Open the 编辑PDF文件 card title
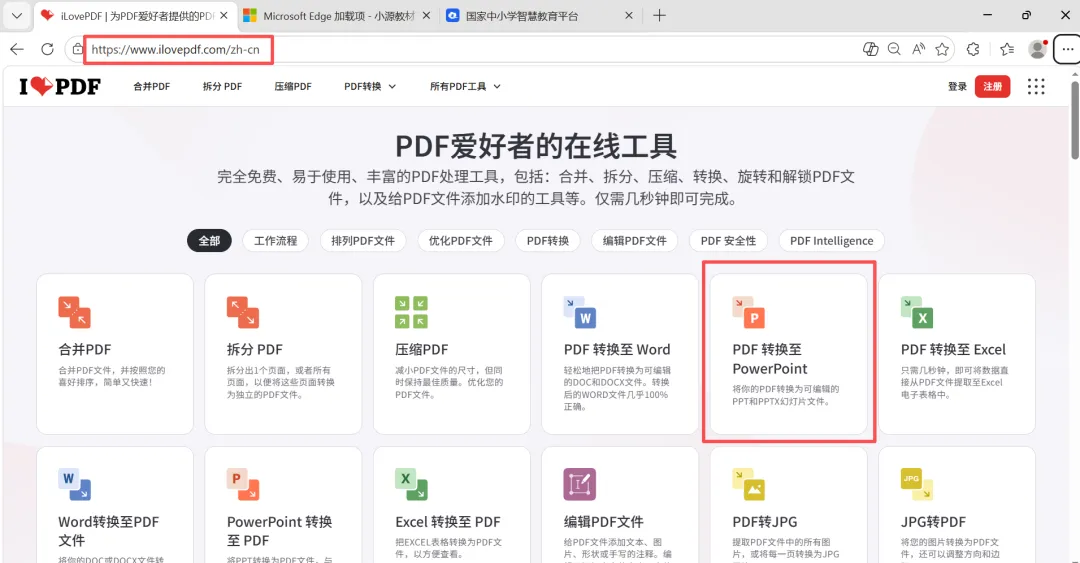Viewport: 1080px width, 563px height. [x=603, y=522]
